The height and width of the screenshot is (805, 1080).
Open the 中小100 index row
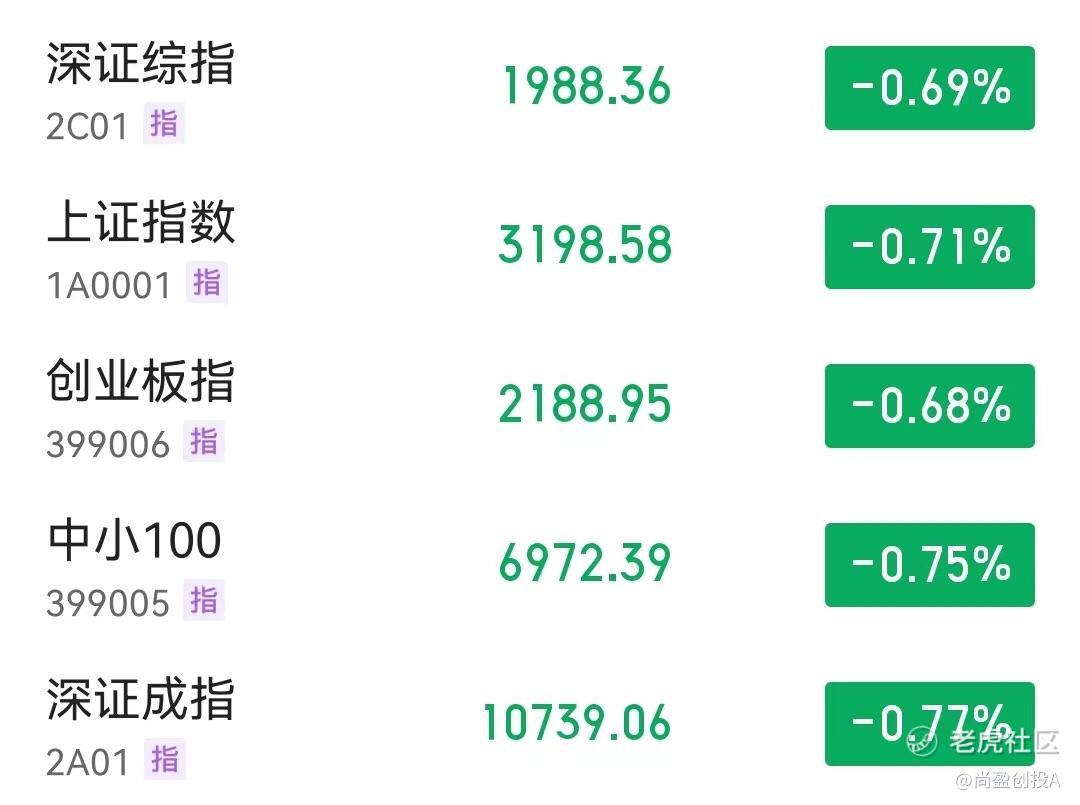click(540, 566)
